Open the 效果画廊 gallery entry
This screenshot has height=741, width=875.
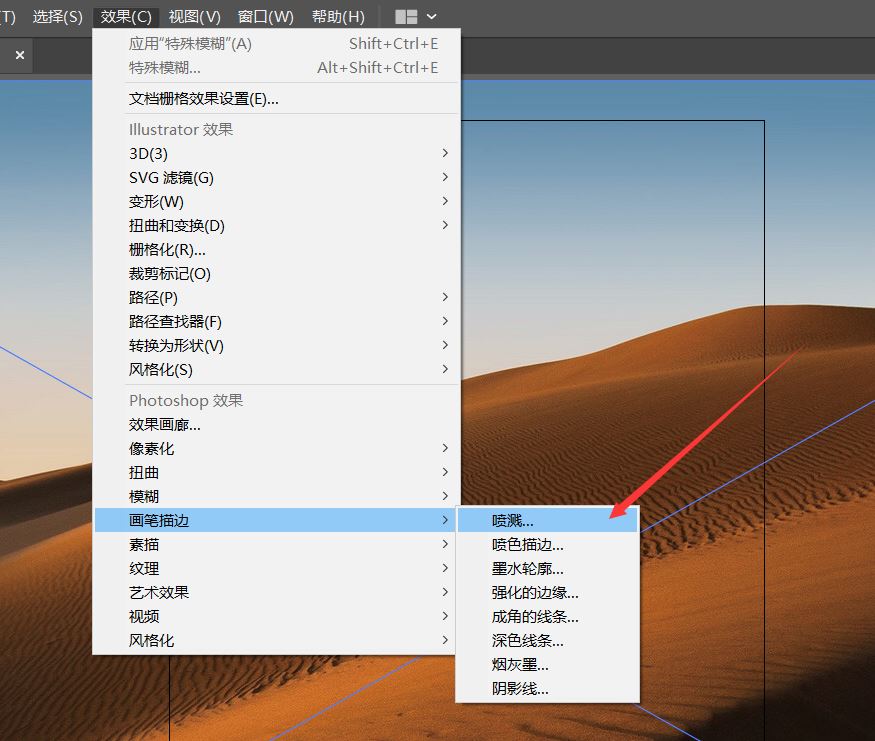click(x=167, y=424)
